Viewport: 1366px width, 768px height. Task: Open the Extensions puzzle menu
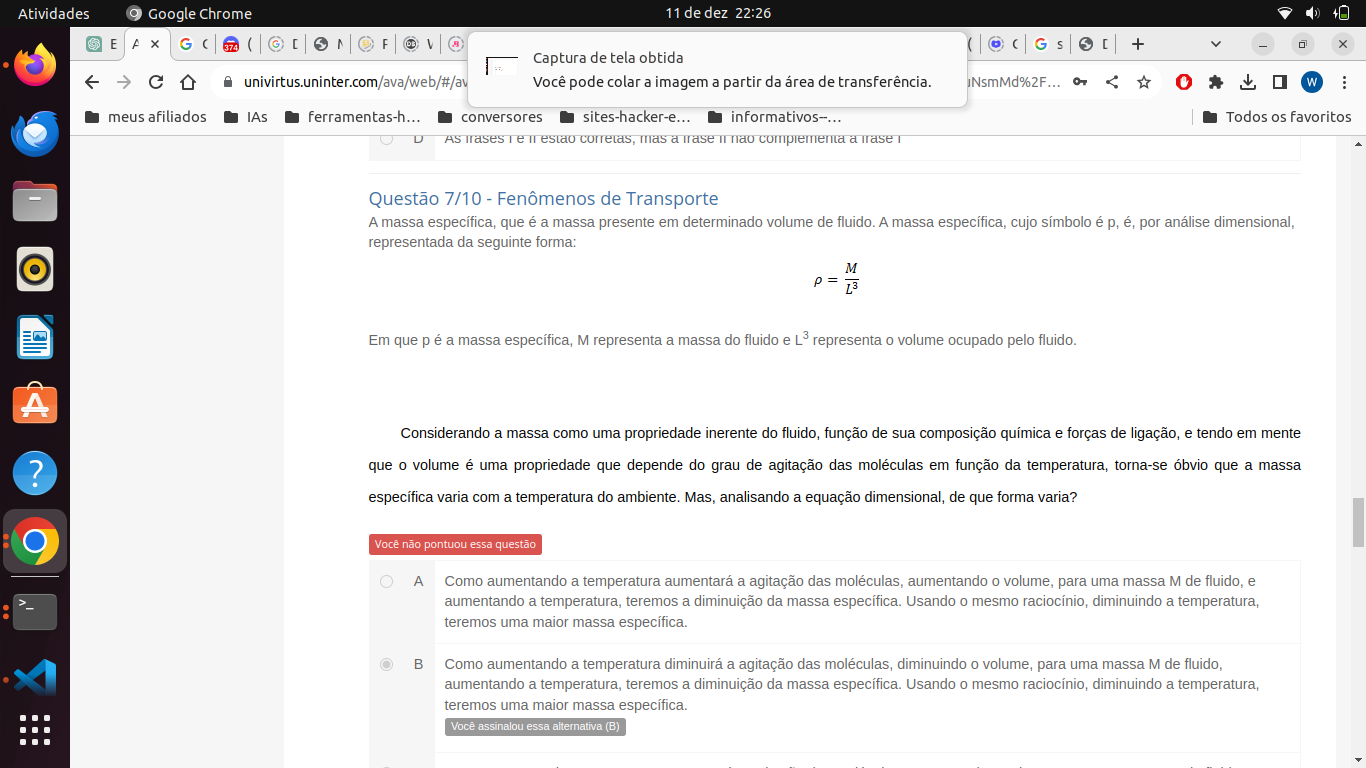point(1216,82)
